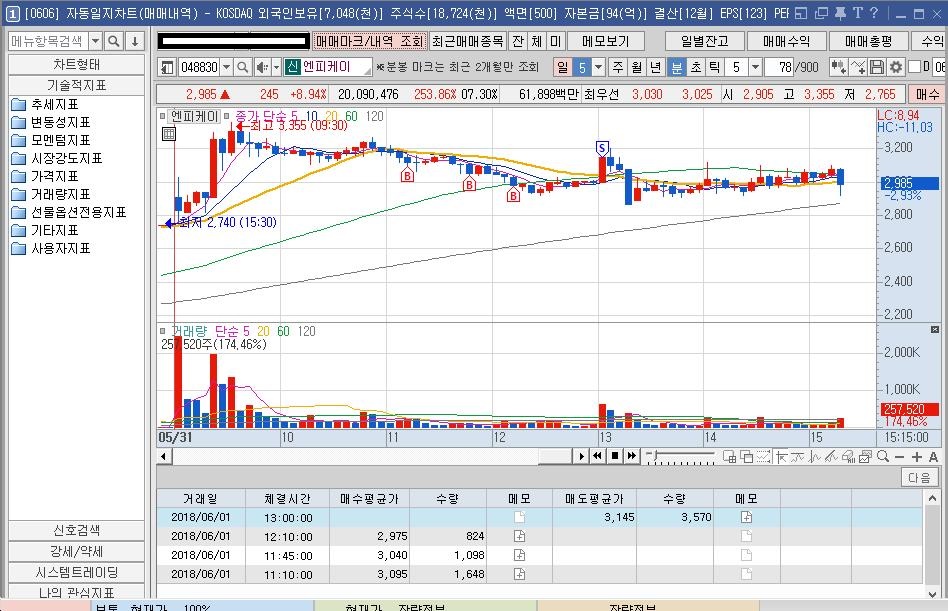948x611 pixels.
Task: Select the 일 (daily) period toggle
Action: click(563, 67)
